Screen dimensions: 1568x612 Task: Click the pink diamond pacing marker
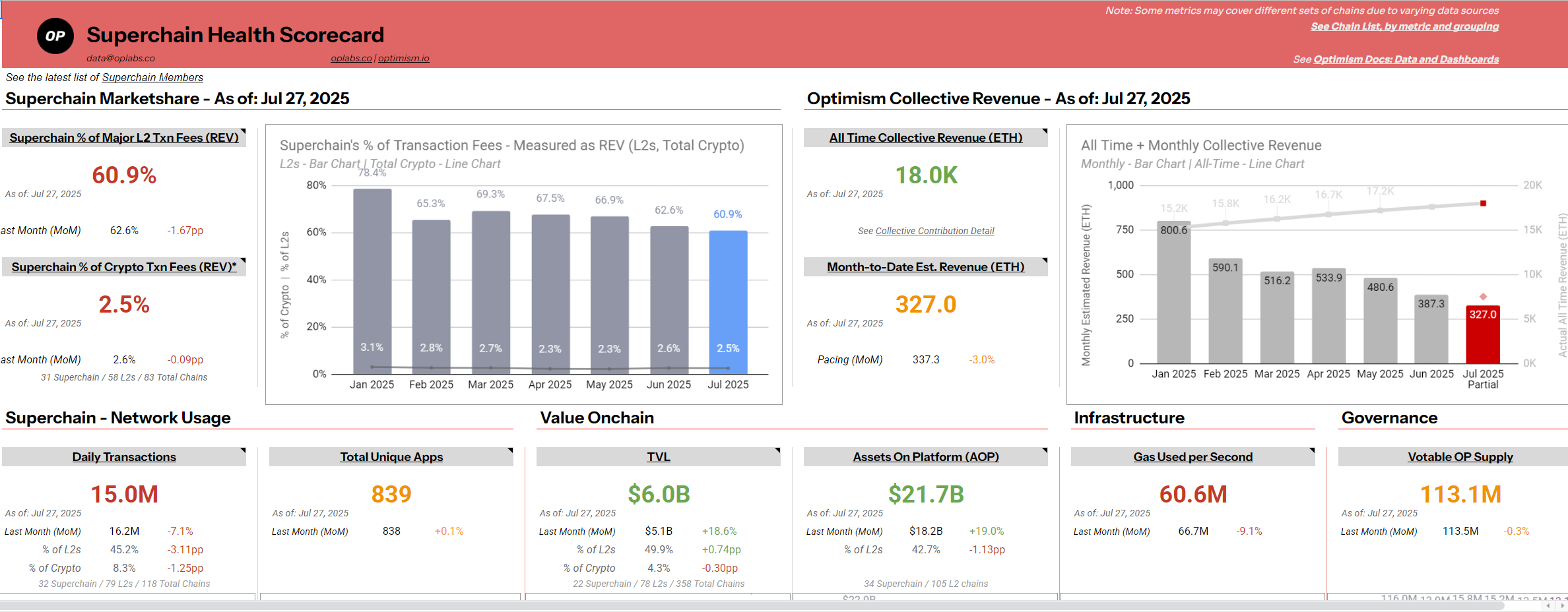(x=1483, y=297)
